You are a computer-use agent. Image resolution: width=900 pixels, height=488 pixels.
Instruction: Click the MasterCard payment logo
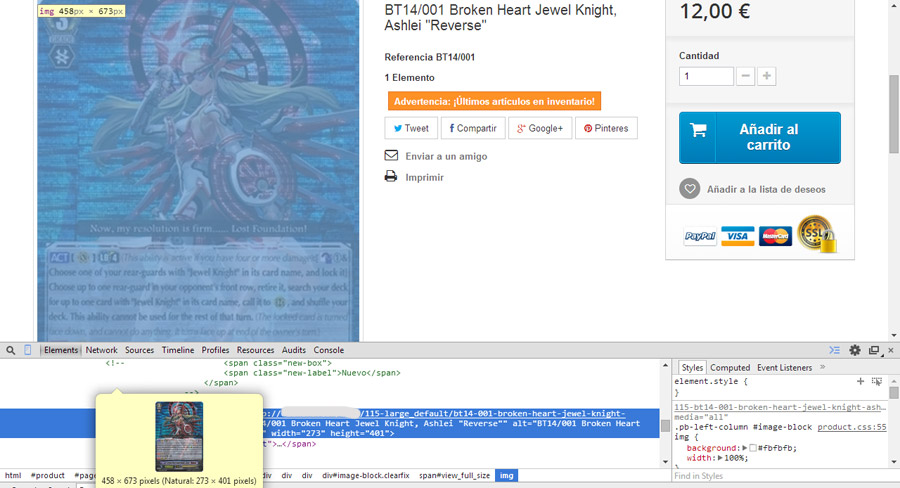[775, 236]
